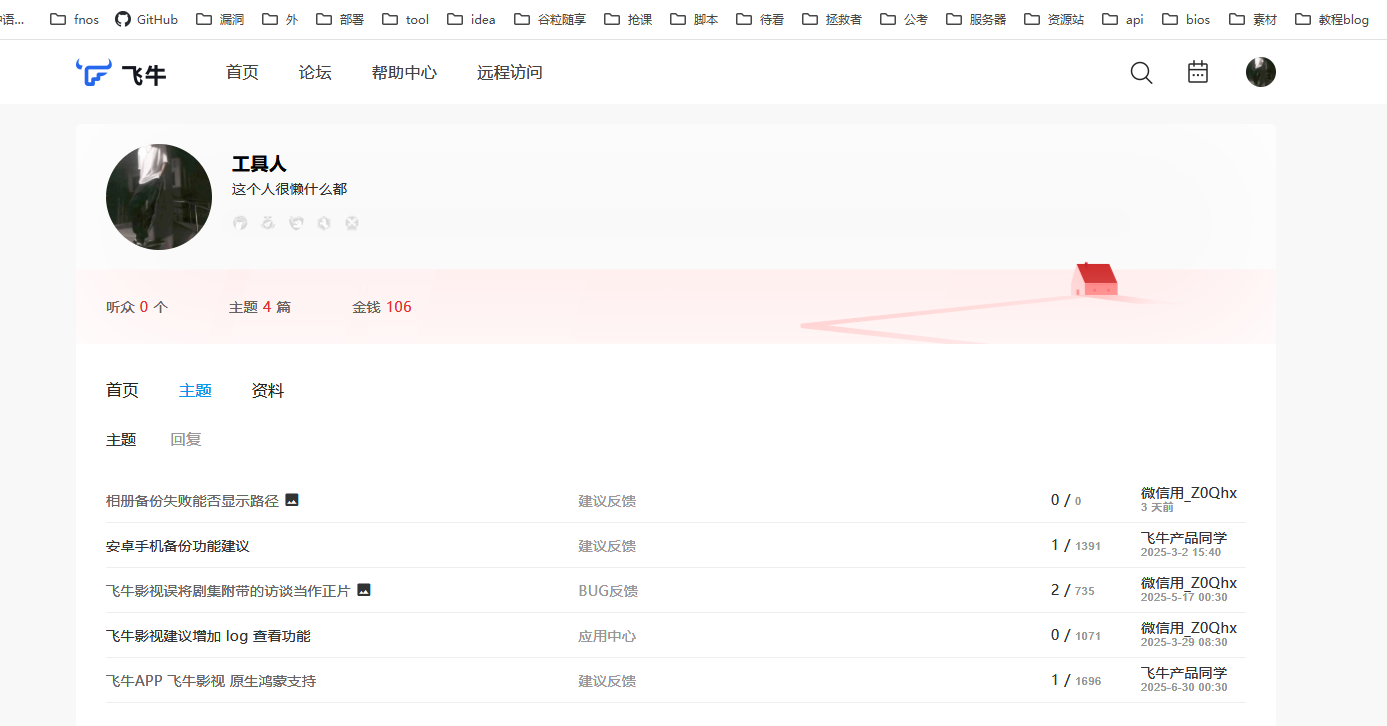This screenshot has width=1387, height=726.
Task: Click the BUG反馈 category link
Action: (608, 591)
